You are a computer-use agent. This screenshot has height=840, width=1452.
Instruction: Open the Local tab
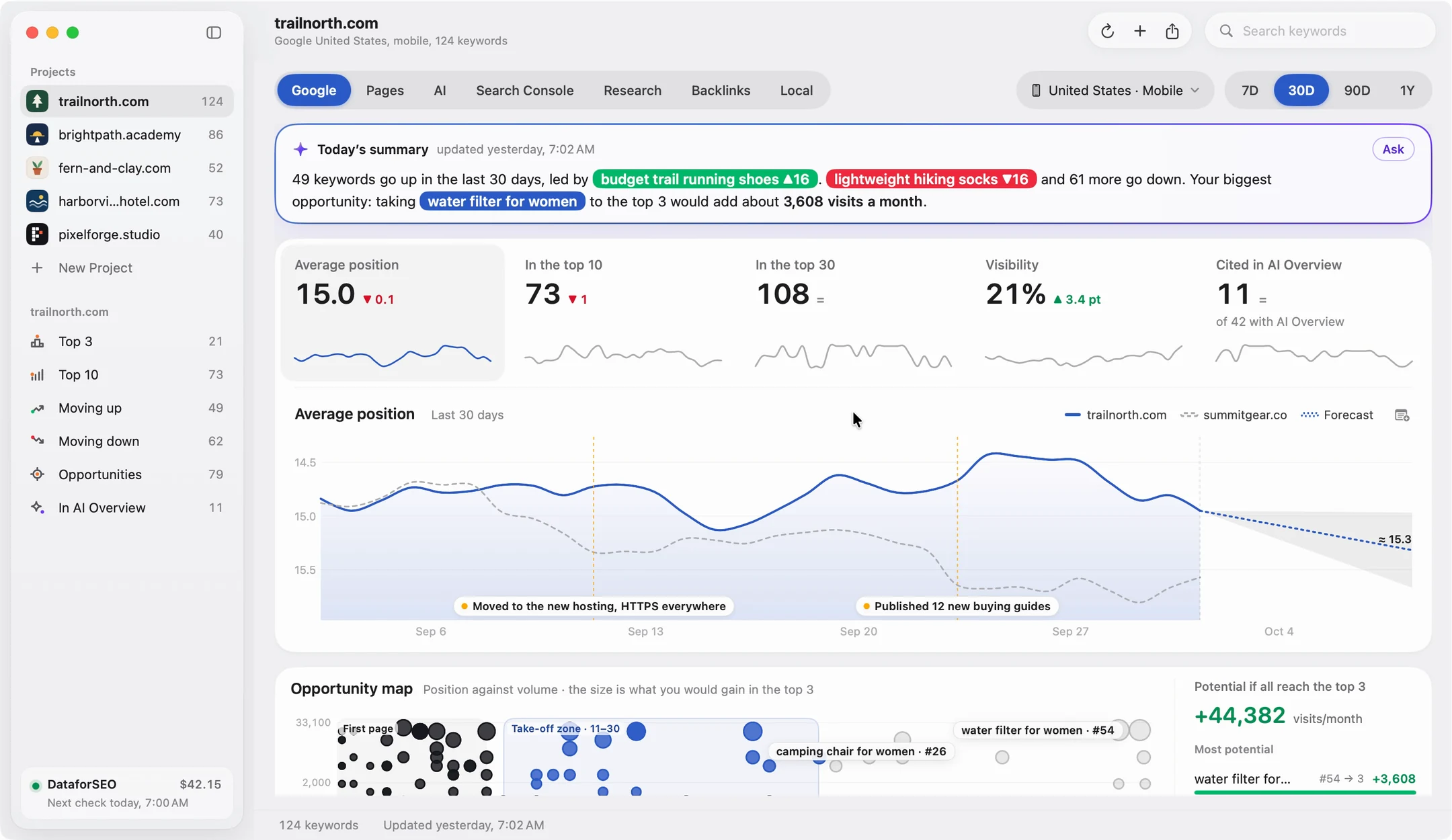pyautogui.click(x=796, y=90)
